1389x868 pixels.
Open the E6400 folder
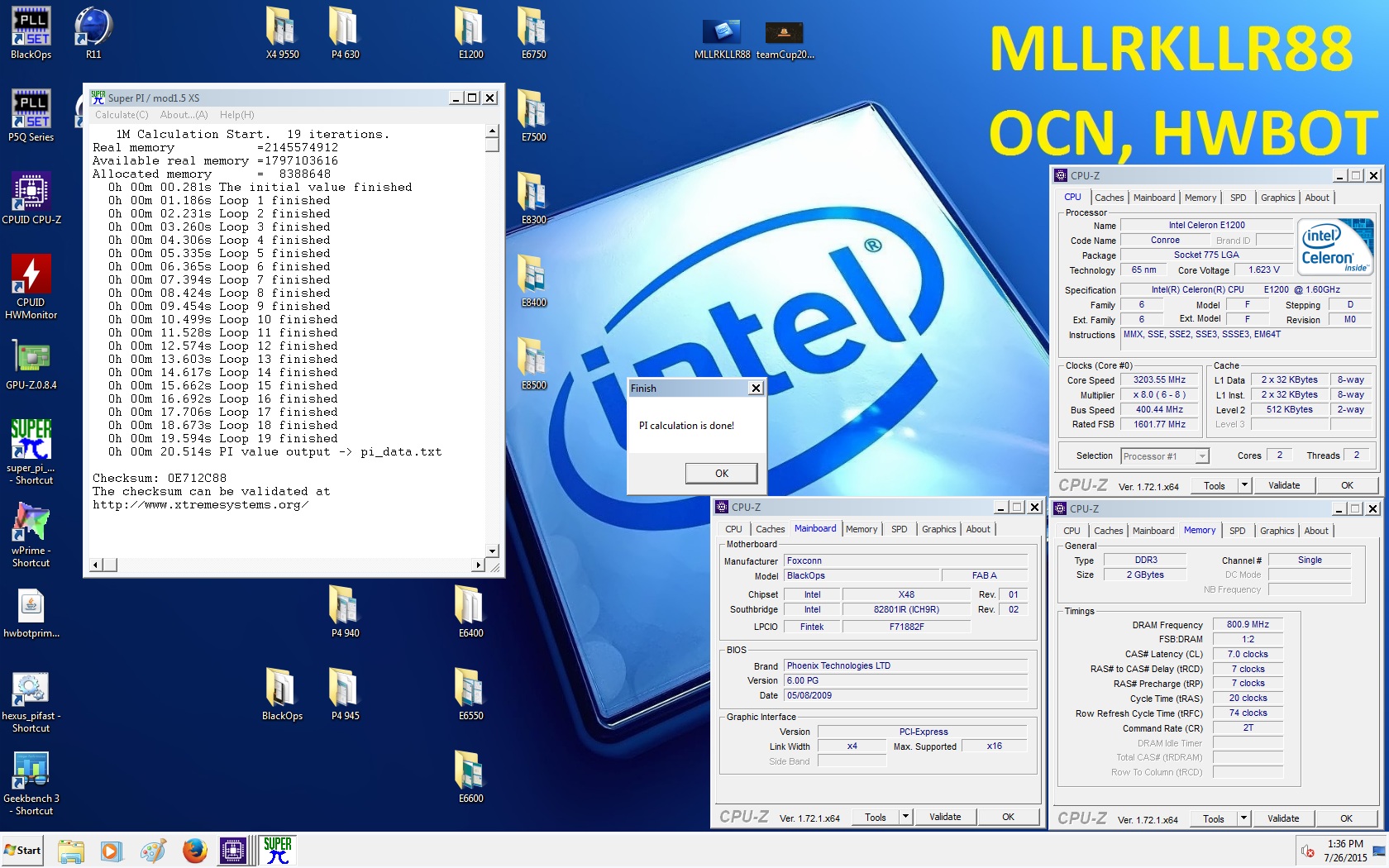tap(470, 612)
